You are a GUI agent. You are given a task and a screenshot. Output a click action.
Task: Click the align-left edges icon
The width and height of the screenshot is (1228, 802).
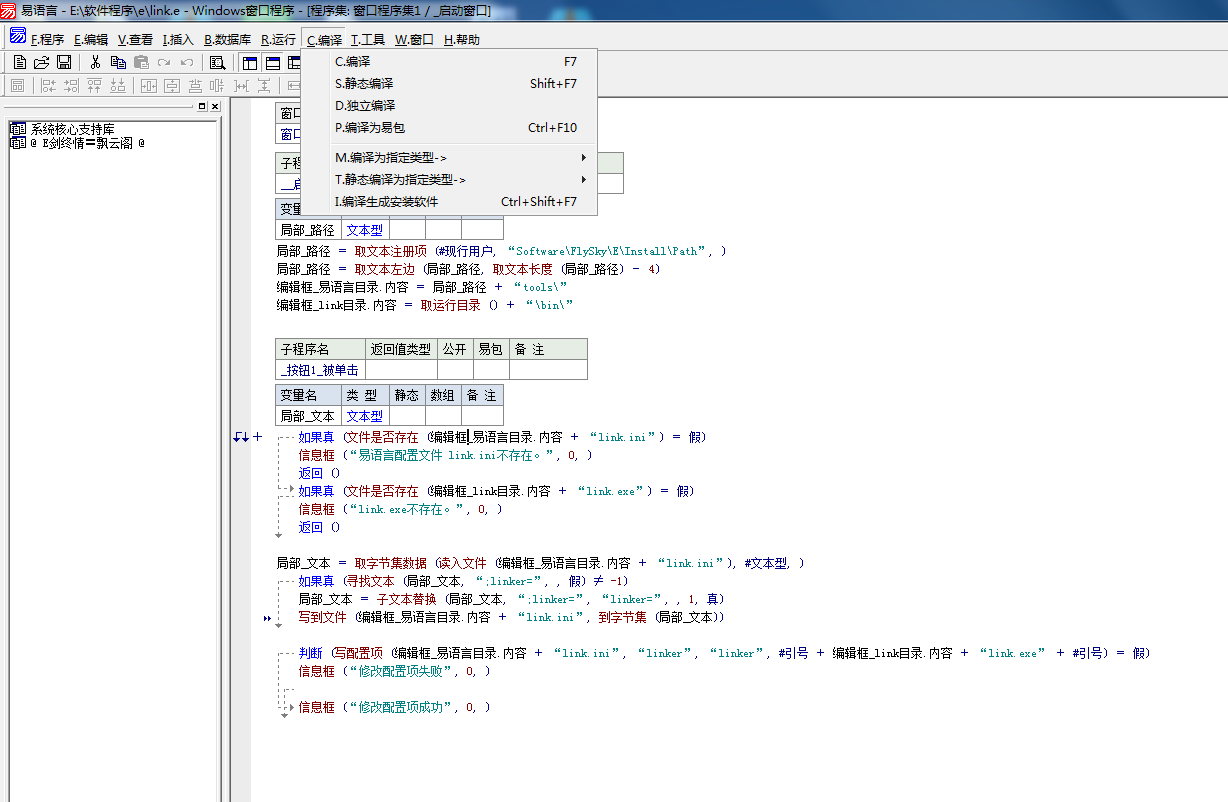click(x=48, y=85)
